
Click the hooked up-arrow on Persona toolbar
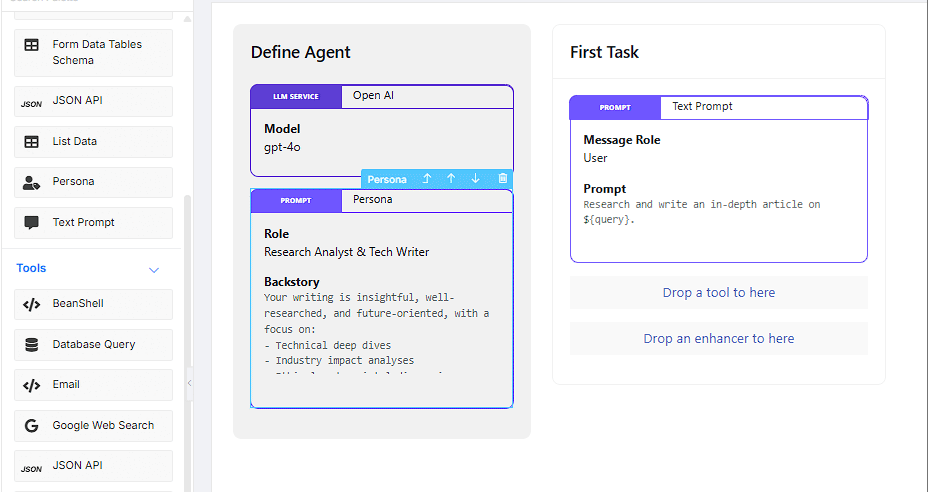(x=427, y=179)
